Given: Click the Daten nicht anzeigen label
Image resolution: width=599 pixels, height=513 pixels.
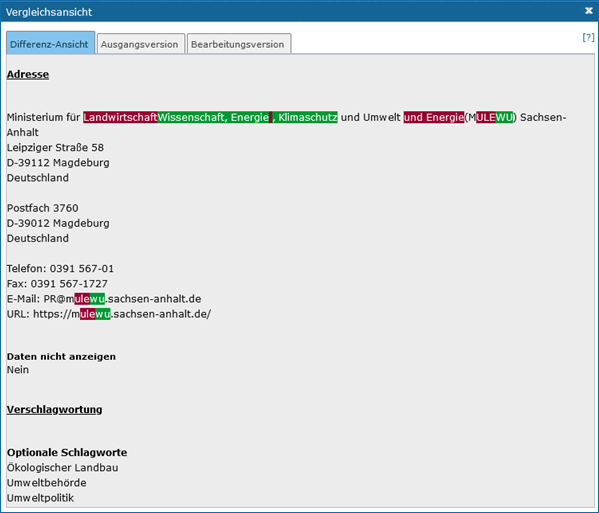Looking at the screenshot, I should tap(61, 356).
